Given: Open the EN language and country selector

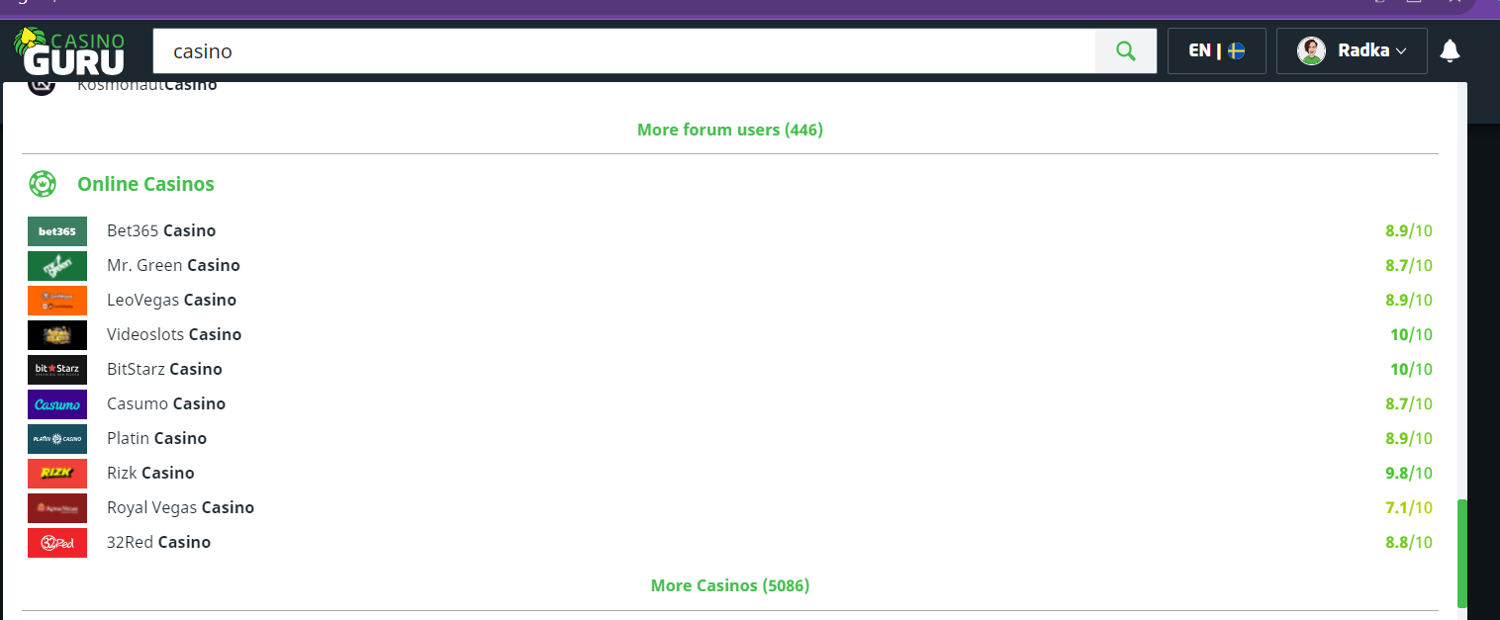Looking at the screenshot, I should pos(1216,51).
